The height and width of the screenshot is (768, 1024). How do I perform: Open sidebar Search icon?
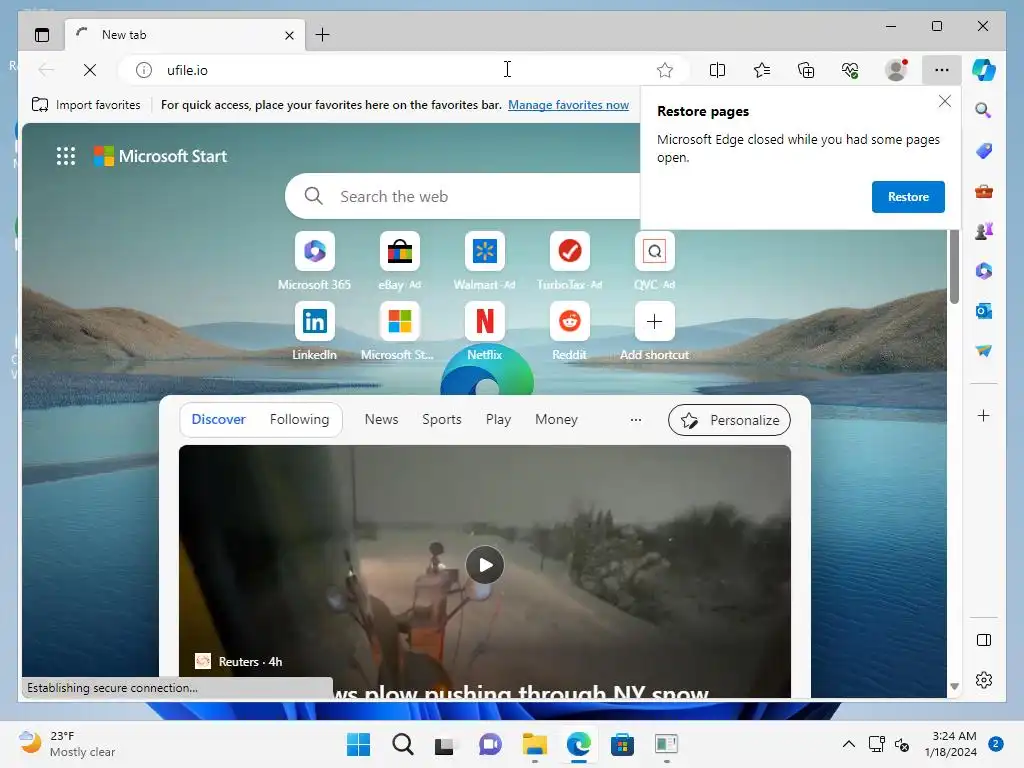point(984,110)
